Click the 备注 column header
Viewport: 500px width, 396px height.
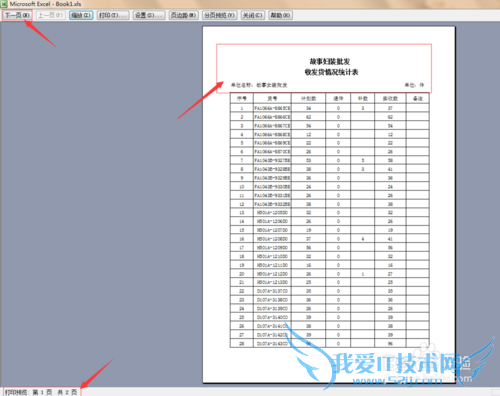click(x=417, y=98)
